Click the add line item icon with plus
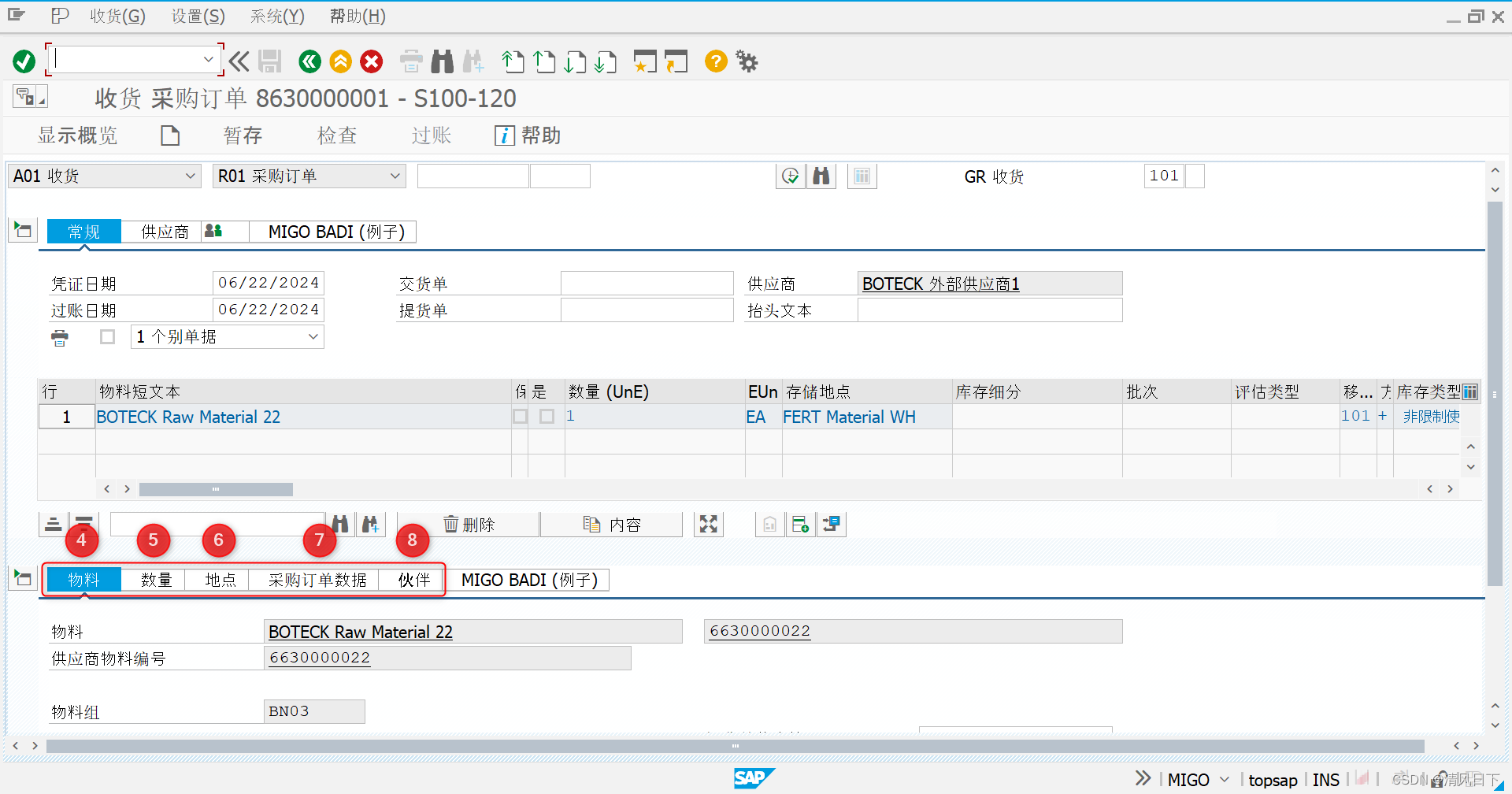 (801, 524)
